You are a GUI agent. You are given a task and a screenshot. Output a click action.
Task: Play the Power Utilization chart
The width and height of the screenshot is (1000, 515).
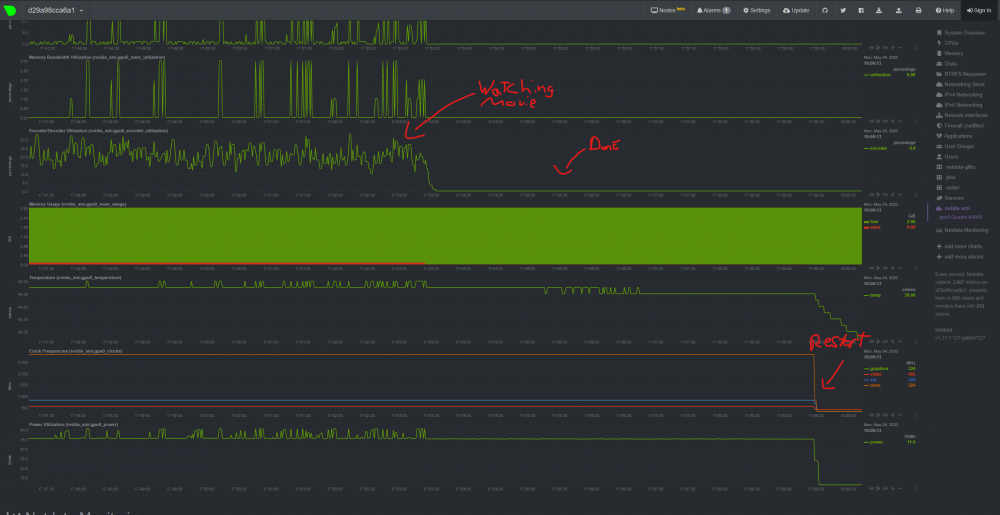(x=878, y=488)
